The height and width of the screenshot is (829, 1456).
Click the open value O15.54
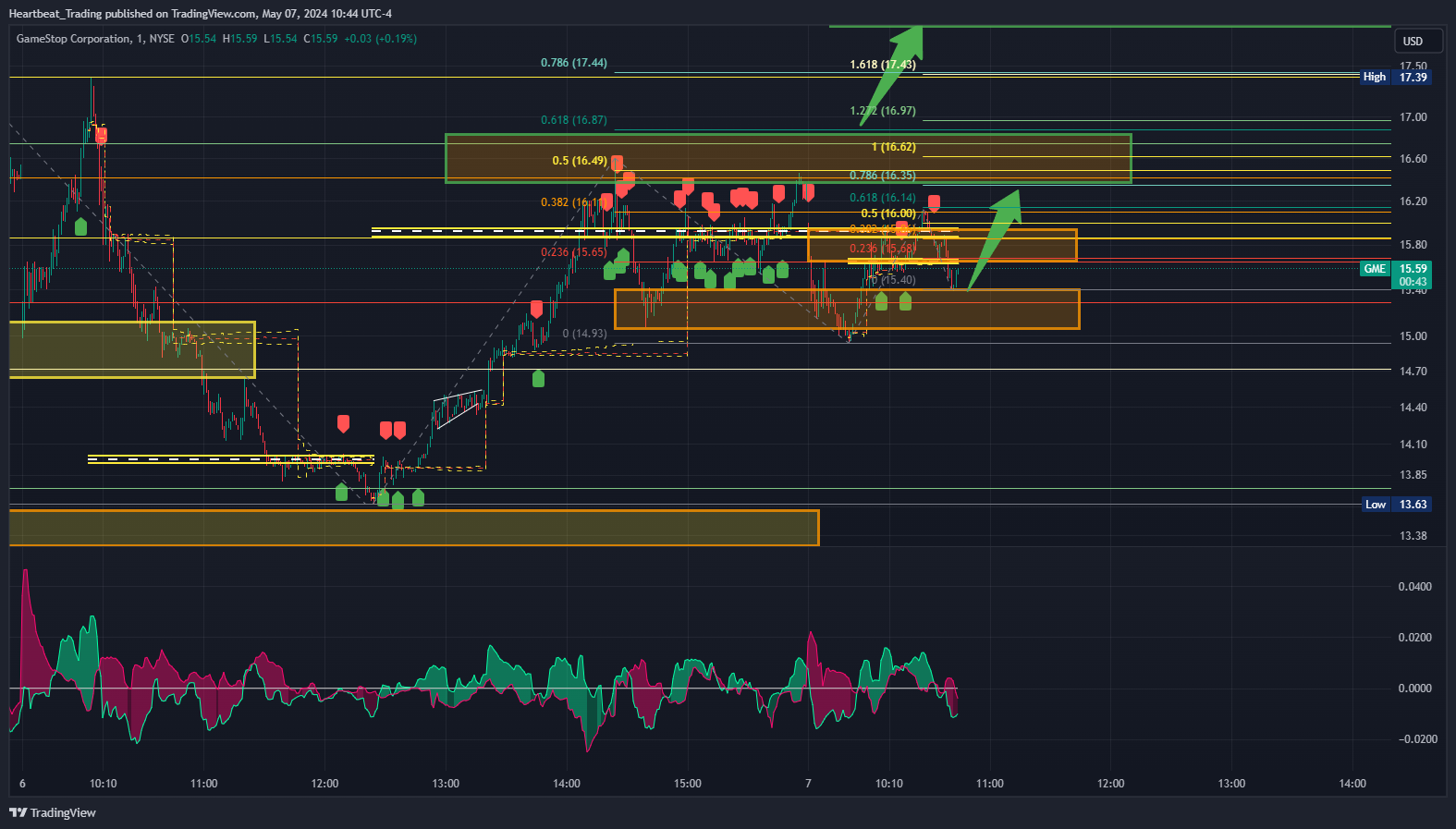(x=199, y=39)
